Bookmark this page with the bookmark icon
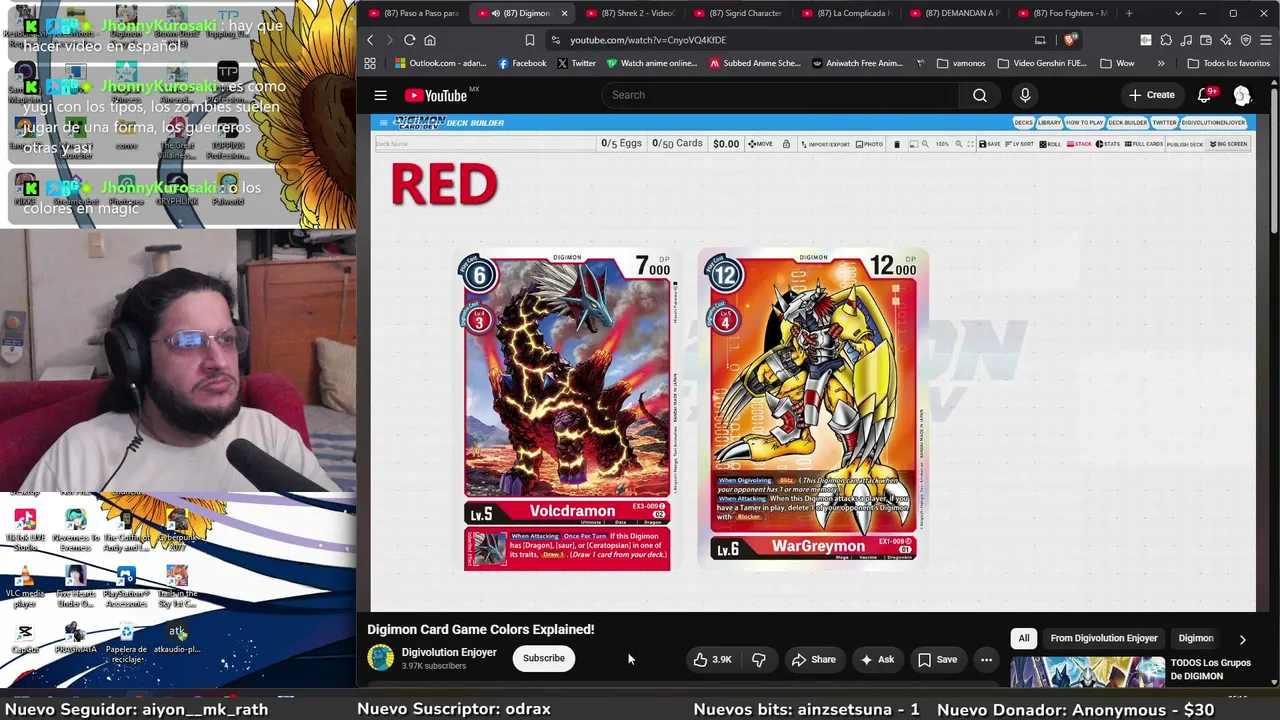Viewport: 1280px width, 720px height. tap(530, 40)
